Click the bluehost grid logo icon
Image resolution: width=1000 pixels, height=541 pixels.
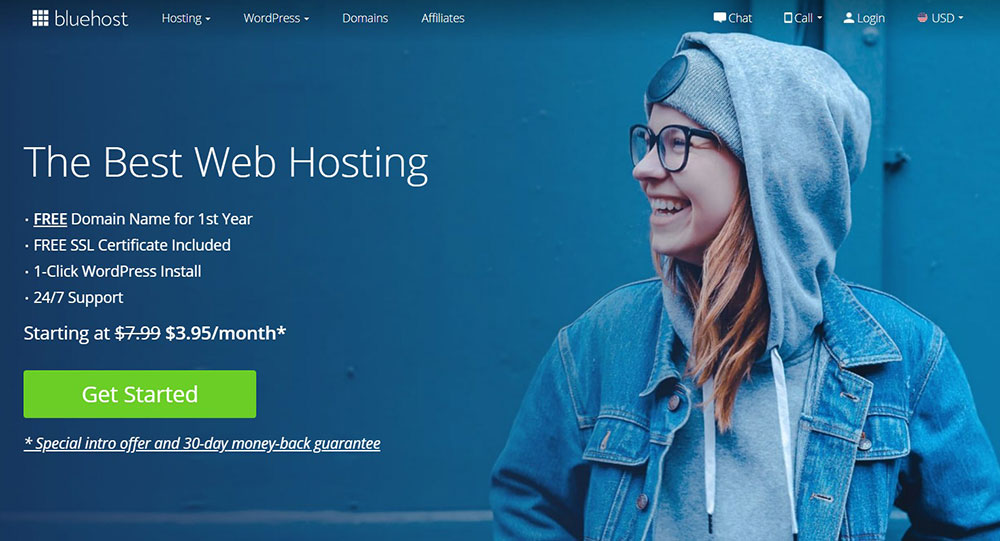[x=40, y=19]
